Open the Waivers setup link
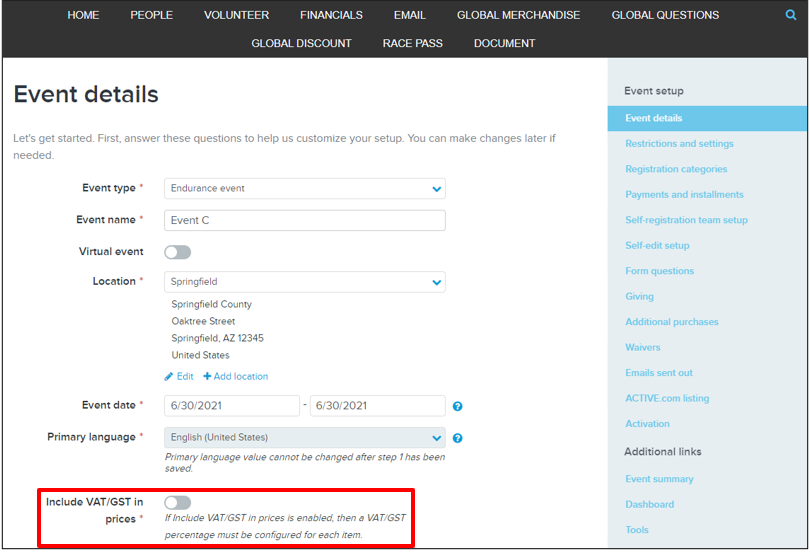The width and height of the screenshot is (810, 555). click(643, 347)
